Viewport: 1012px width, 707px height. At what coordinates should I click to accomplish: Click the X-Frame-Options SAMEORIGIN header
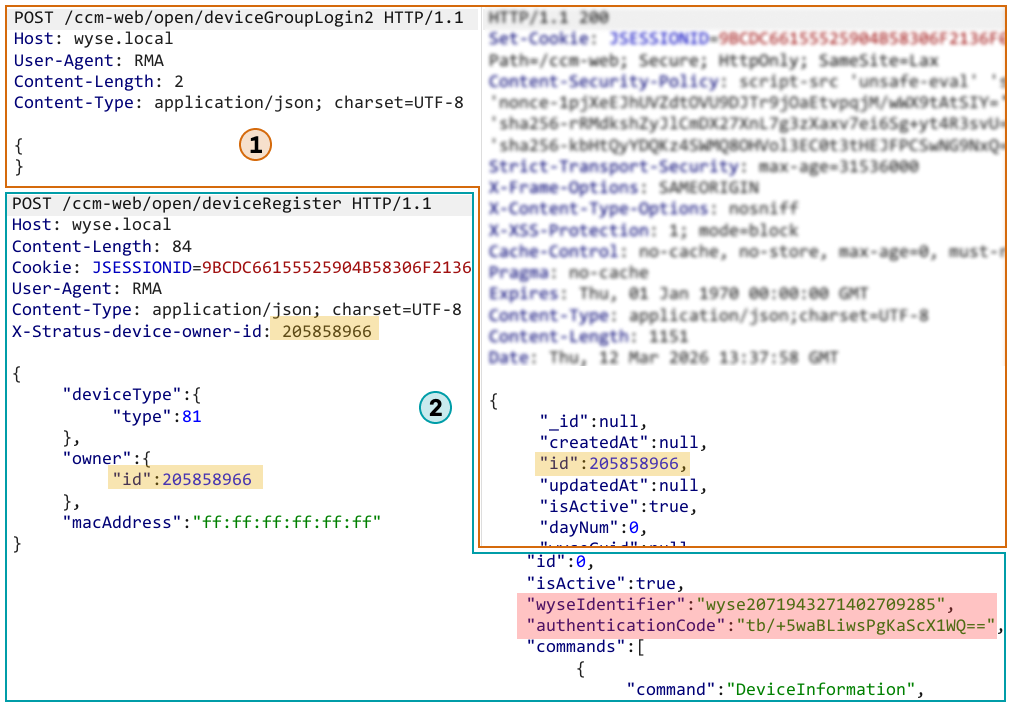tap(624, 187)
